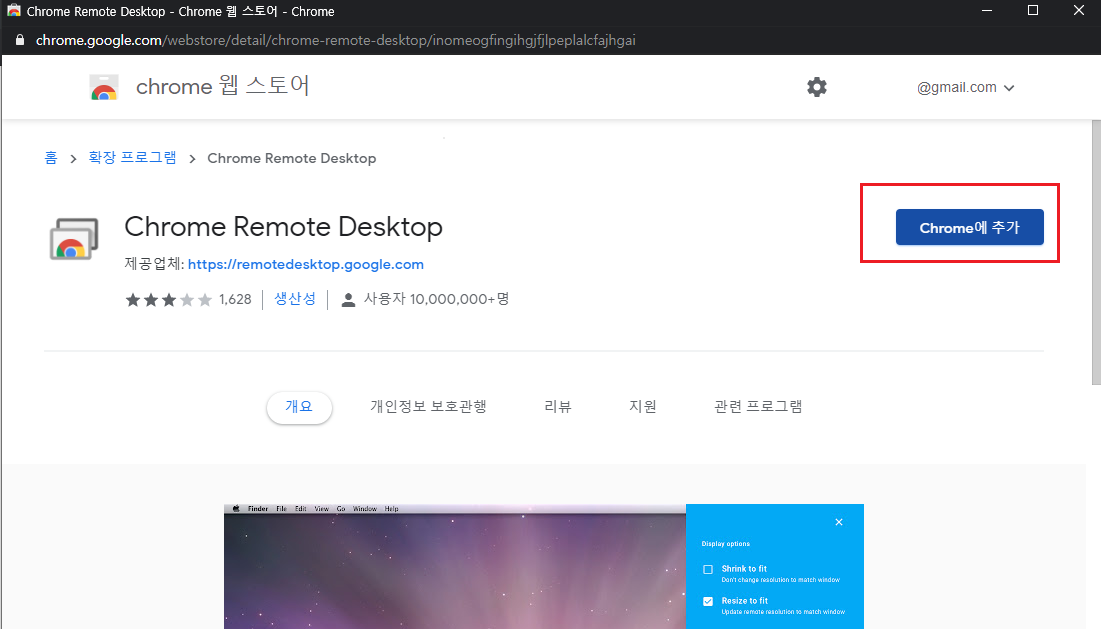
Task: Close the display options panel in the screenshot
Action: [x=838, y=522]
